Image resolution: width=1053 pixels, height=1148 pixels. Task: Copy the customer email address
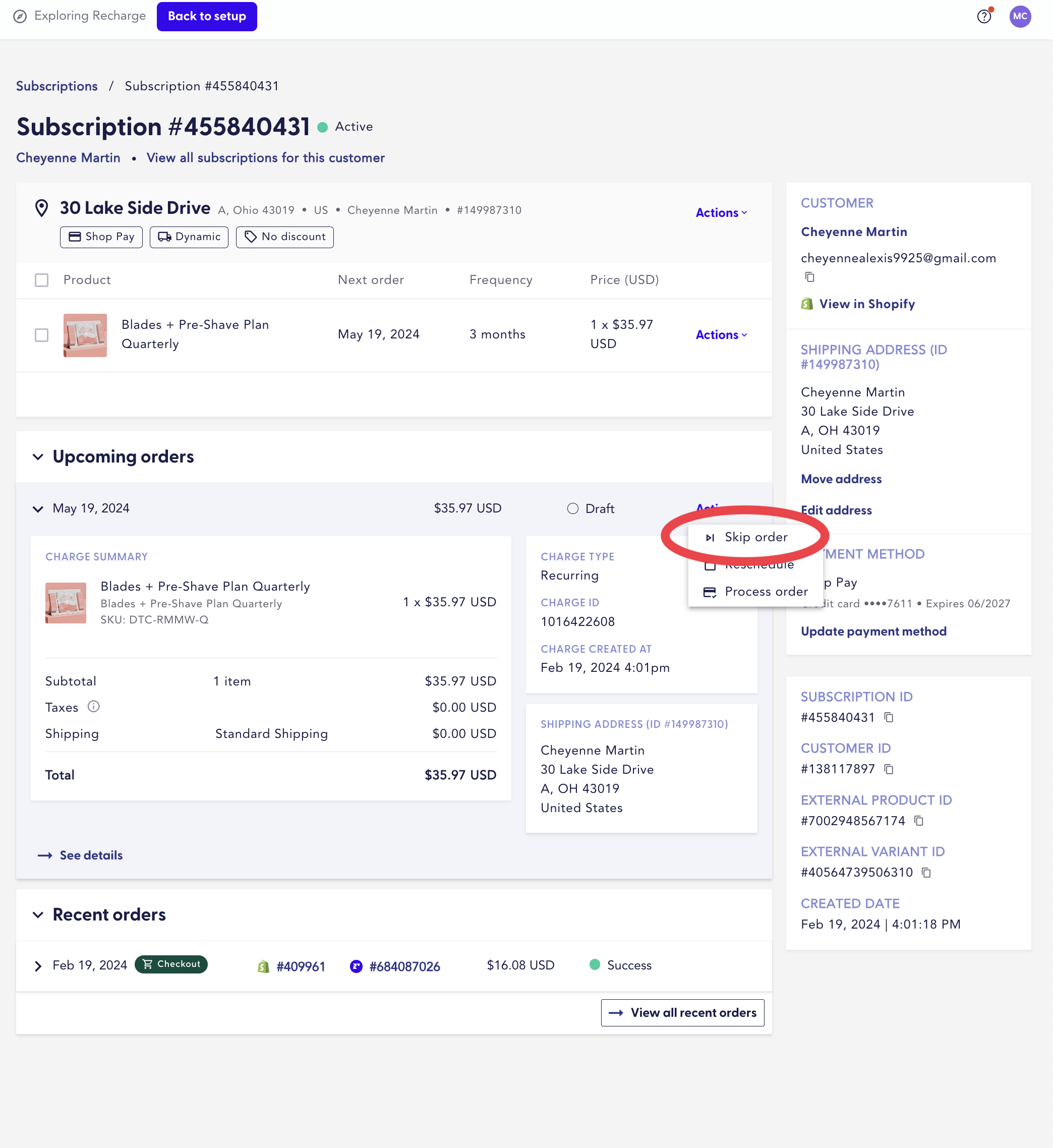tap(810, 277)
